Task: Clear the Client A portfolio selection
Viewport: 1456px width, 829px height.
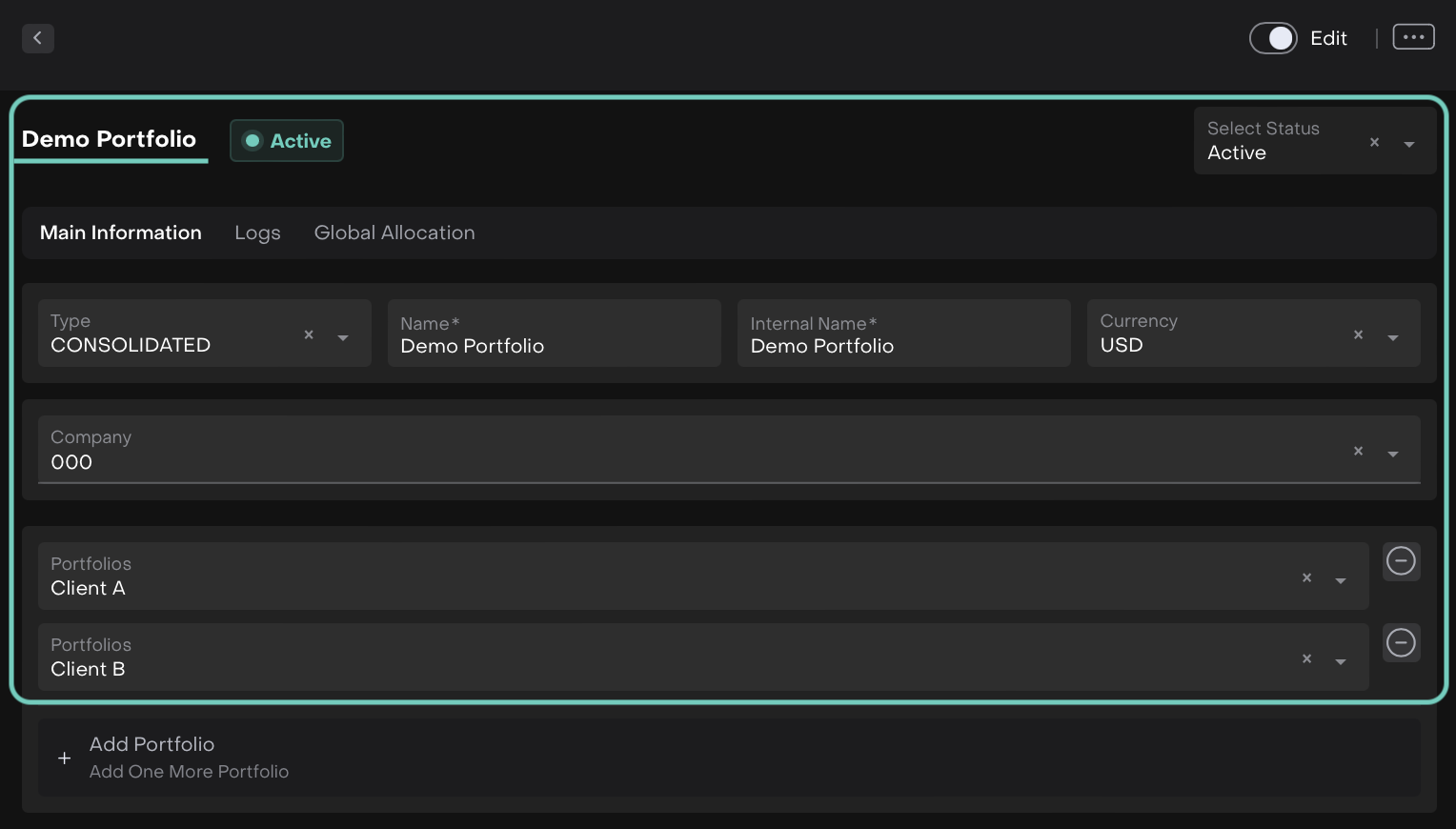Action: tap(1306, 577)
